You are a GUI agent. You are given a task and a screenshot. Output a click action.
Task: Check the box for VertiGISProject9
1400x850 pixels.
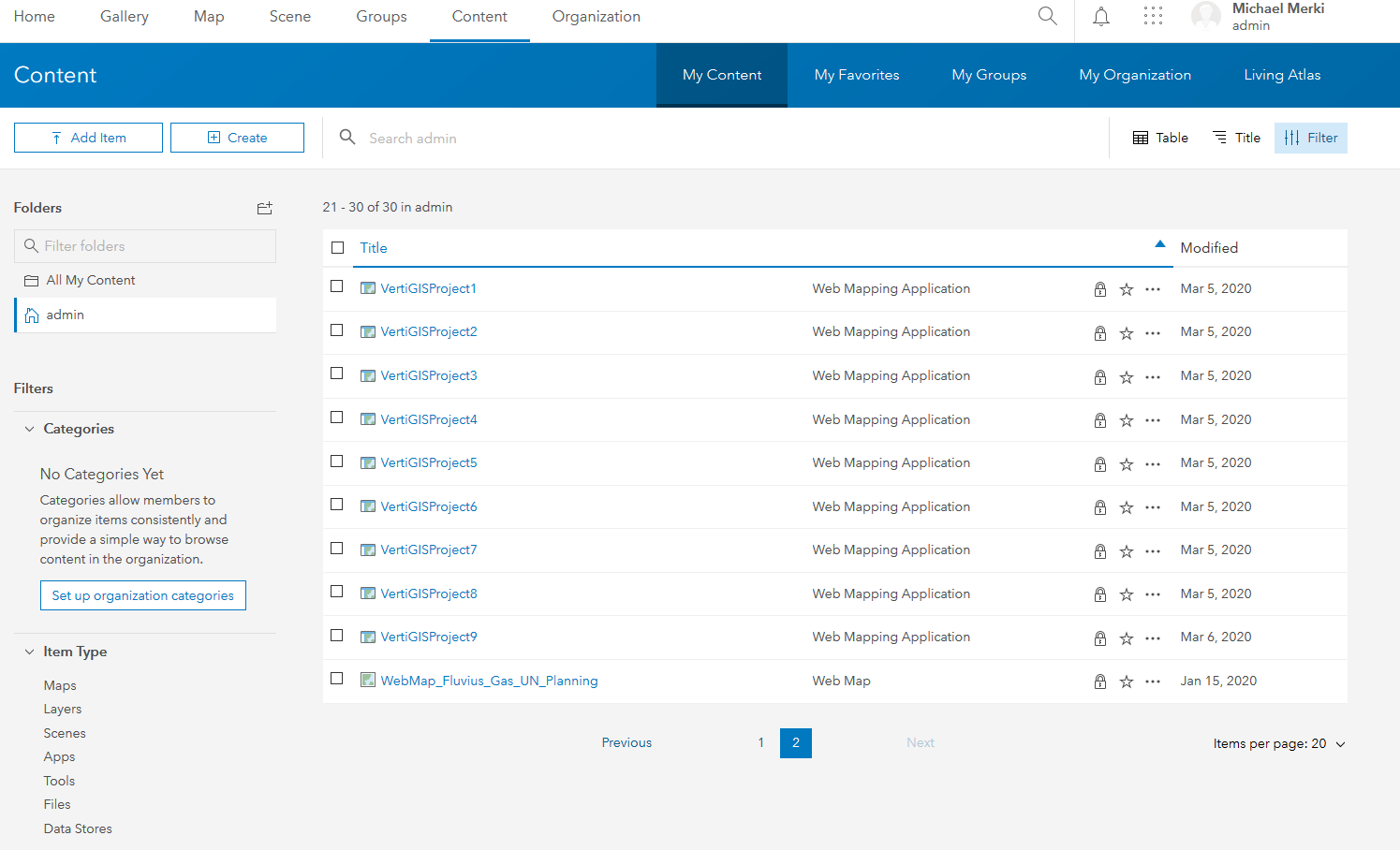coord(337,636)
